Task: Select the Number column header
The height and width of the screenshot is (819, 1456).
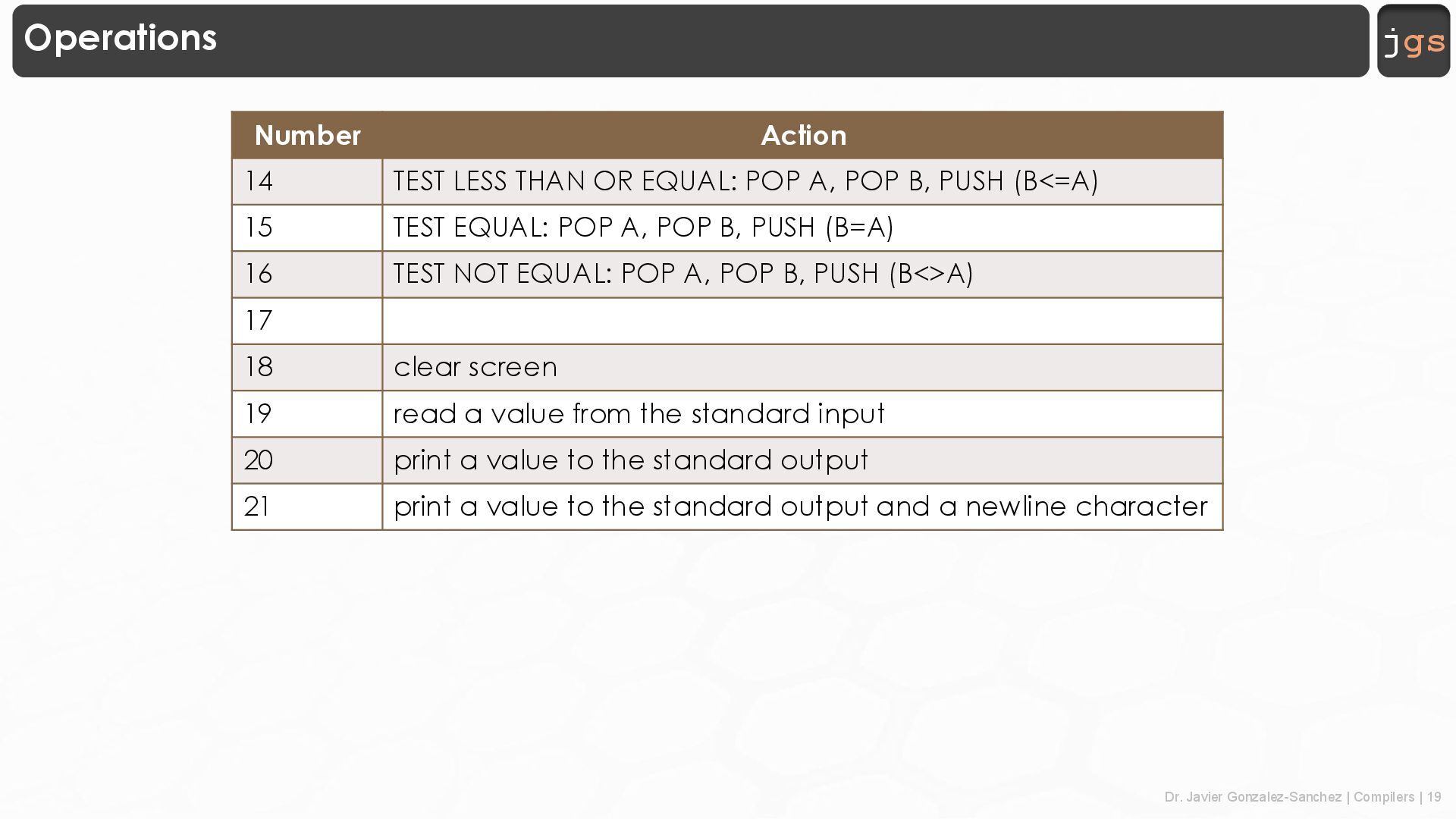Action: [307, 136]
